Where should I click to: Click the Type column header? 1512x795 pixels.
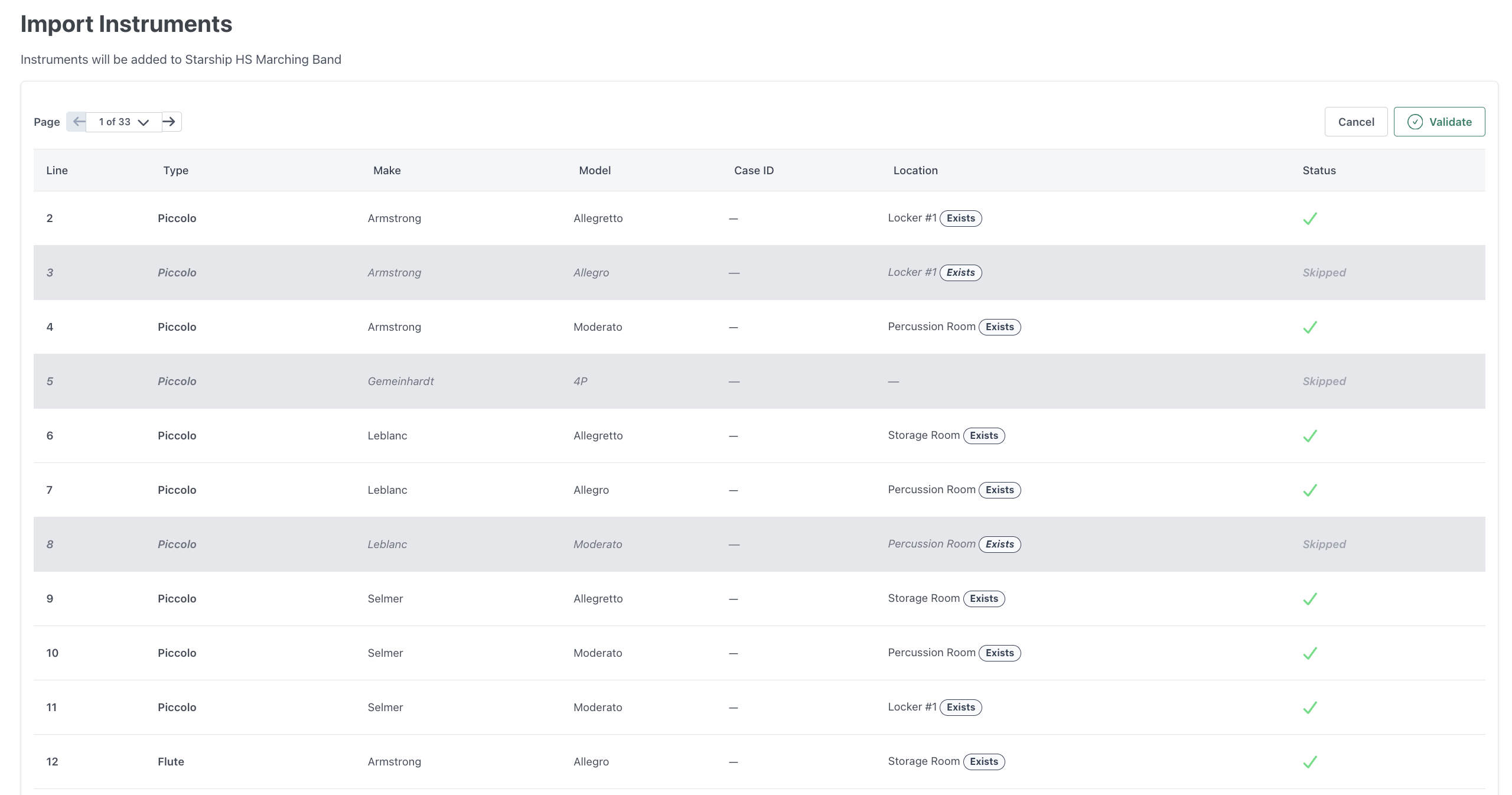(175, 171)
